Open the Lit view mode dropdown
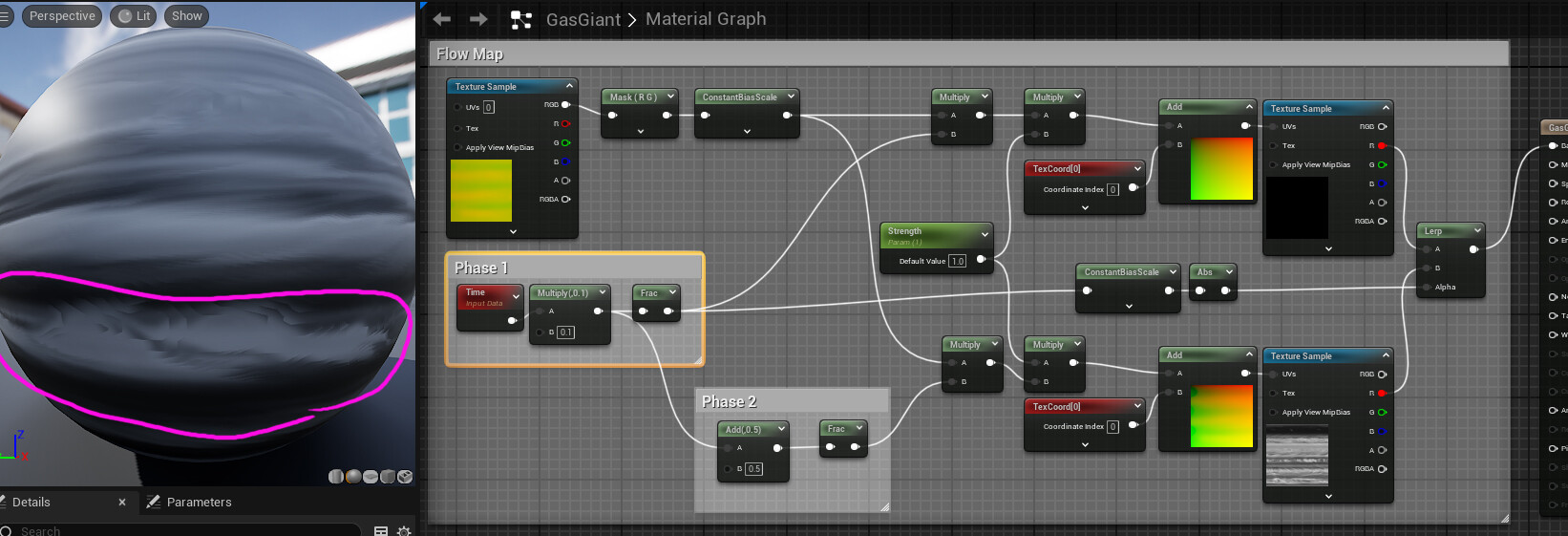Image resolution: width=1568 pixels, height=536 pixels. 134,16
